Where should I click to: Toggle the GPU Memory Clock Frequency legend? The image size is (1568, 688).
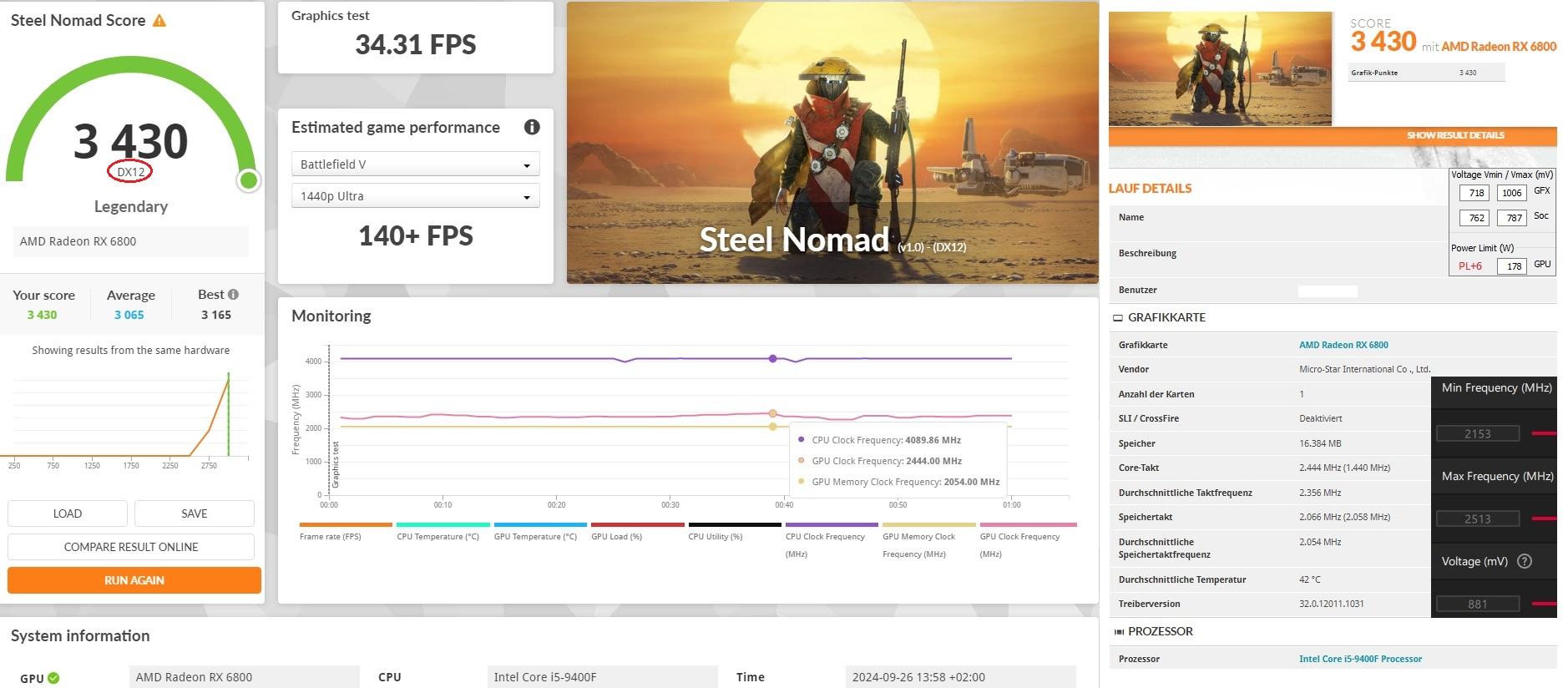[x=928, y=540]
